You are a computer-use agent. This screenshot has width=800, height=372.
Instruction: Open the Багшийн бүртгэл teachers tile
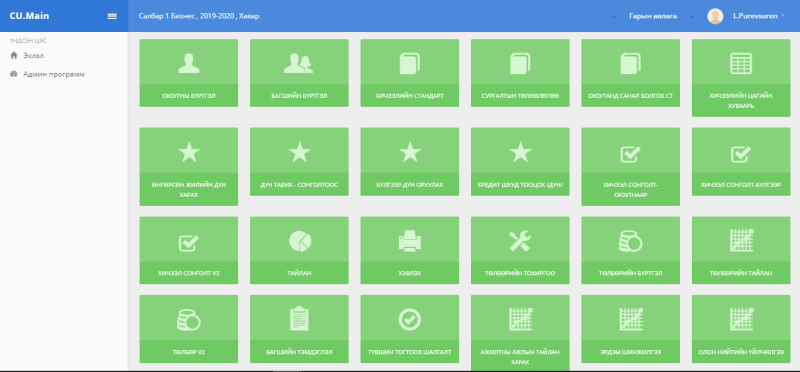click(x=299, y=73)
